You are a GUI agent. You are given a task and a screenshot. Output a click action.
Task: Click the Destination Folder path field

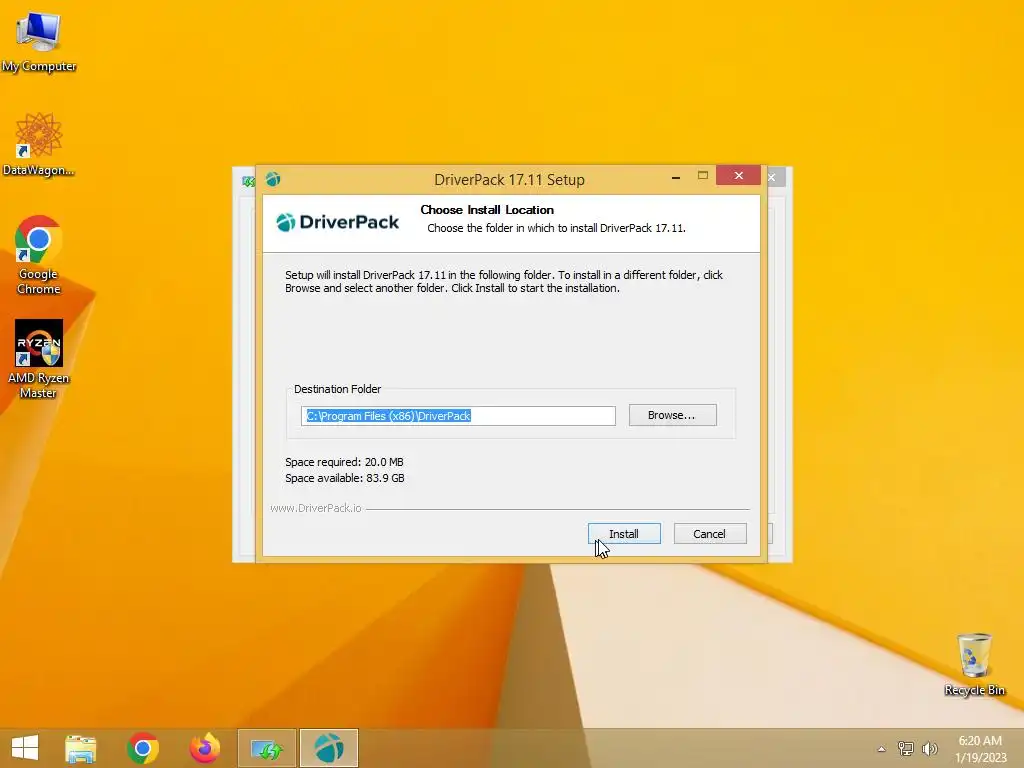tap(458, 416)
